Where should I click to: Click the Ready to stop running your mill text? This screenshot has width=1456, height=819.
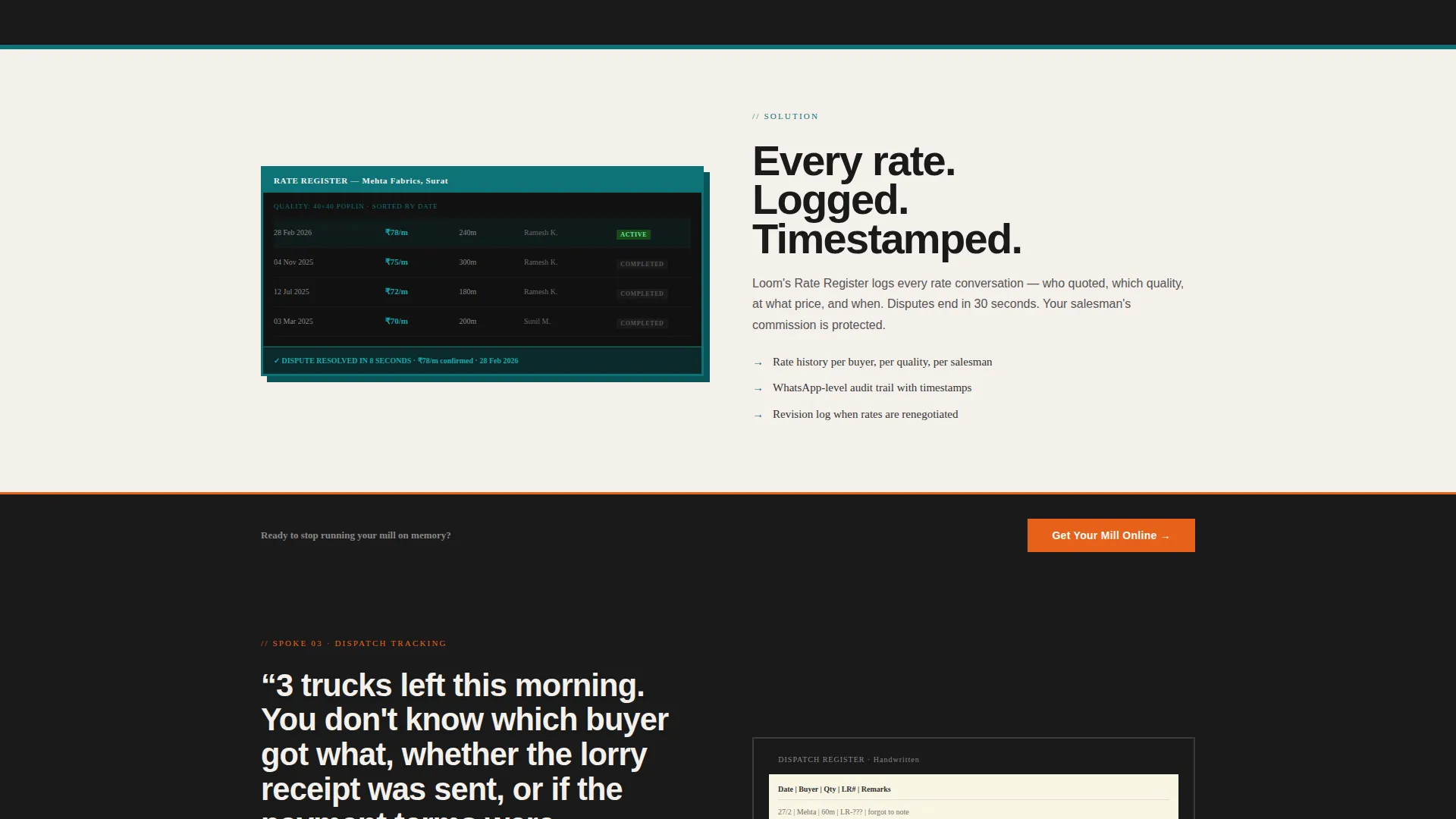coord(356,535)
